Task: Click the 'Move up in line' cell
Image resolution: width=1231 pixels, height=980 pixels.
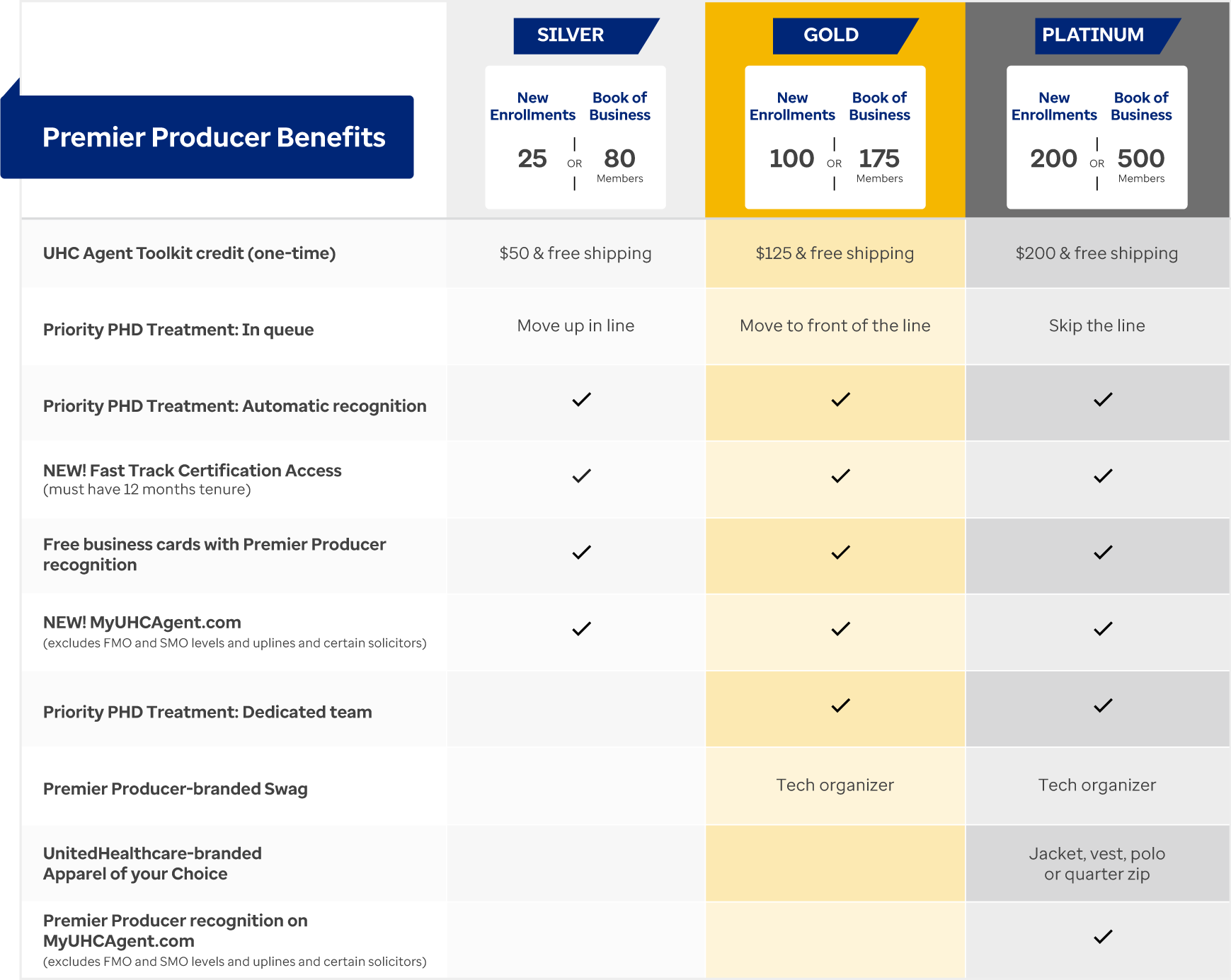Action: click(576, 325)
